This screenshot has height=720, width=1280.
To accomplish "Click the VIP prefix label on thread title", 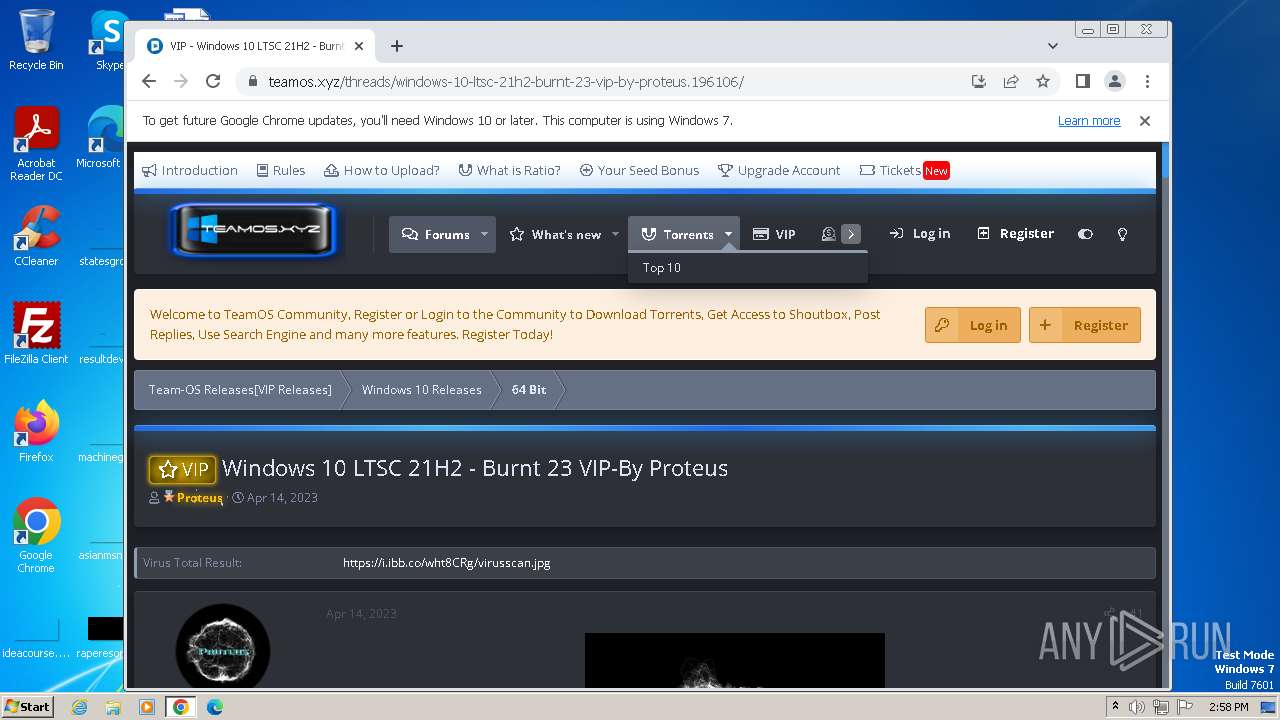I will click(x=182, y=469).
